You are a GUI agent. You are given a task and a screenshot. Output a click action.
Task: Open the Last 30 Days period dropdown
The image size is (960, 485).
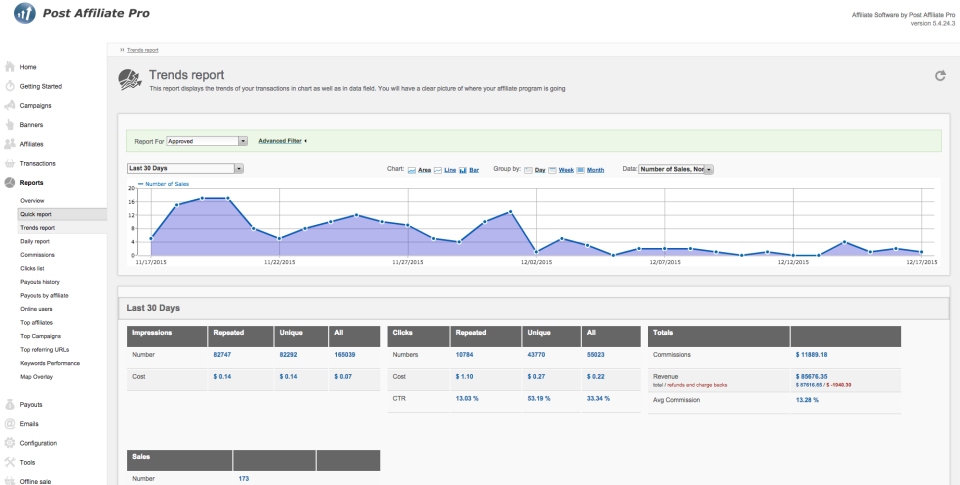coord(185,168)
